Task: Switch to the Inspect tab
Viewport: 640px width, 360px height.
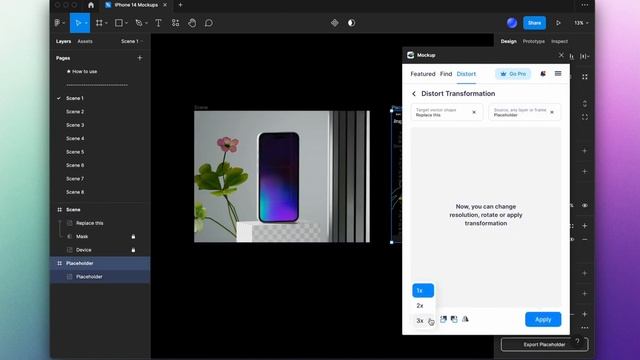Action: coord(559,41)
